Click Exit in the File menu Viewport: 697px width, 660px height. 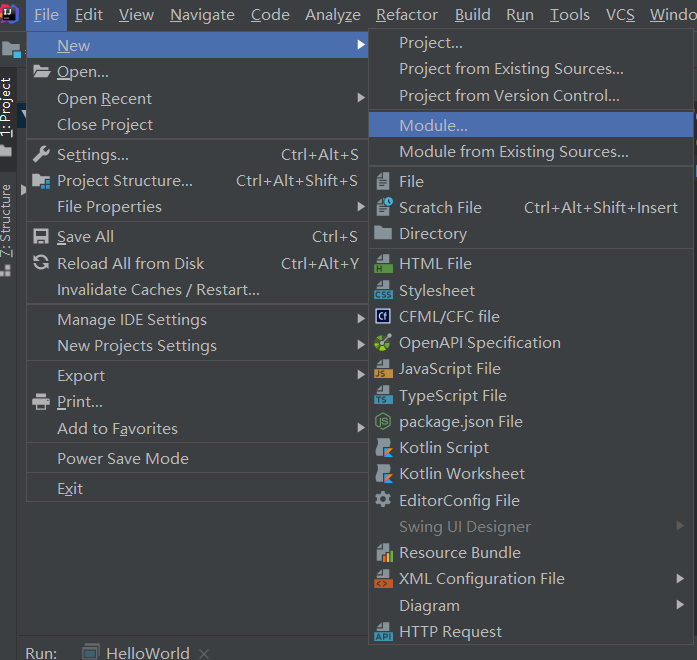pos(197,488)
